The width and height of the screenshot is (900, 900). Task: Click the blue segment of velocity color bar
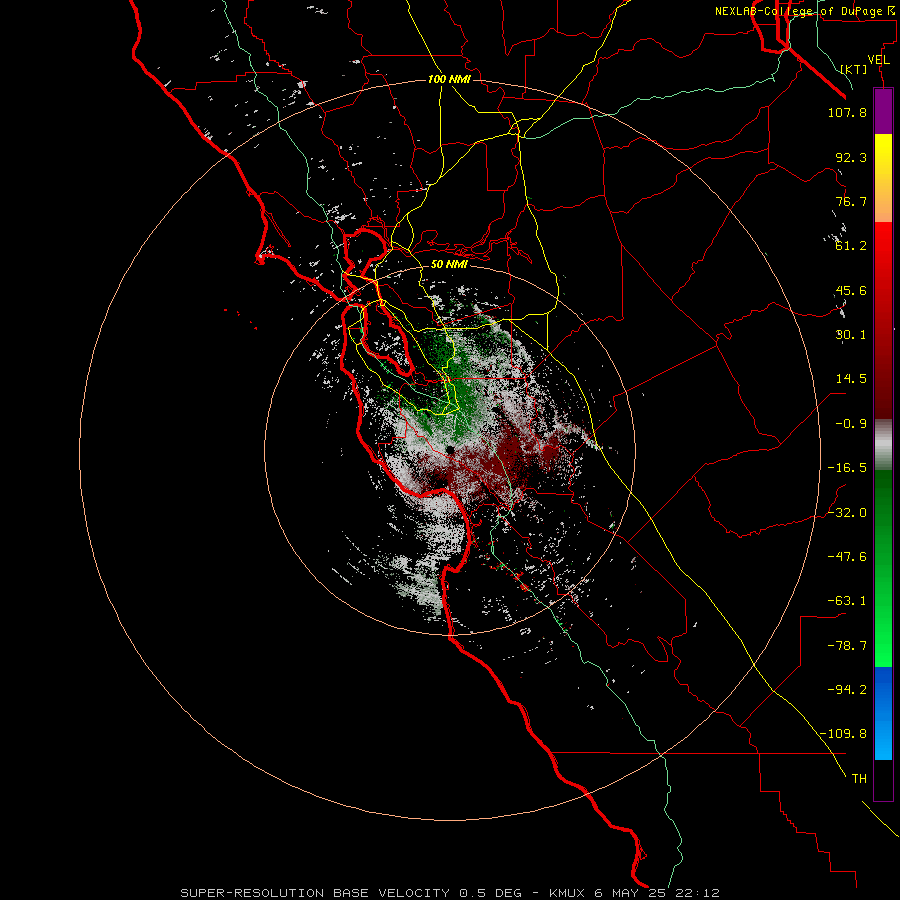883,713
